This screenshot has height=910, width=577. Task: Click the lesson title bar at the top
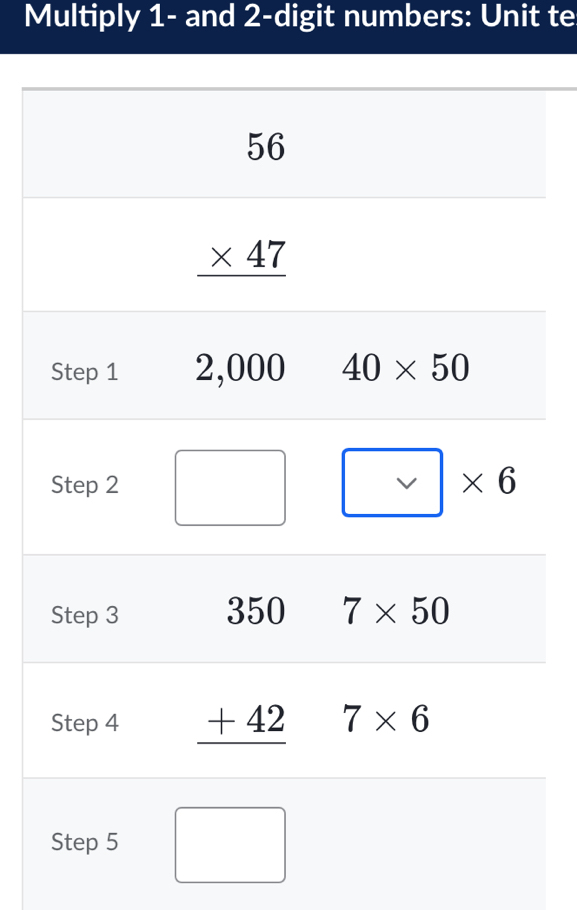[x=288, y=17]
